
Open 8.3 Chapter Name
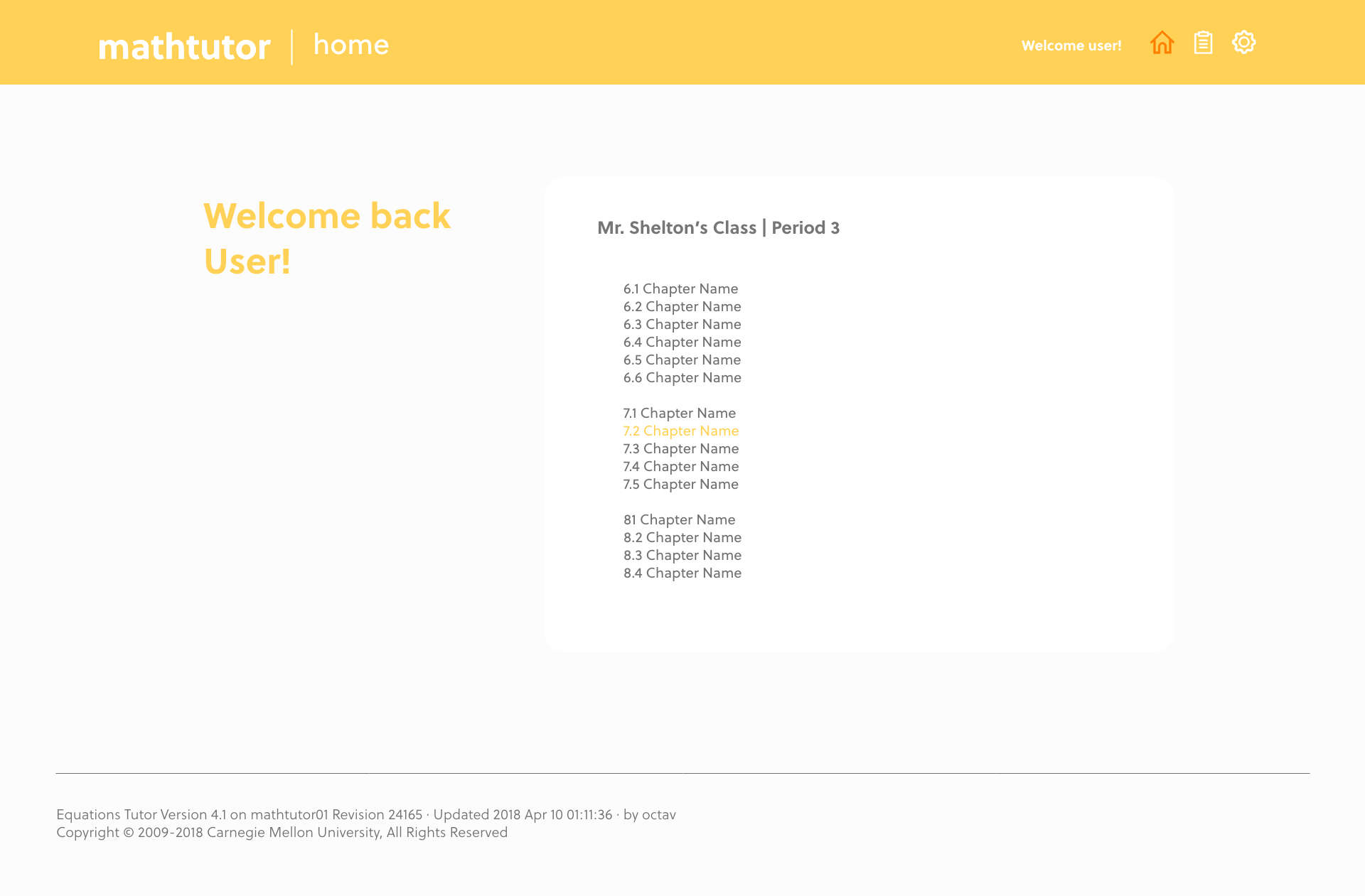click(682, 556)
